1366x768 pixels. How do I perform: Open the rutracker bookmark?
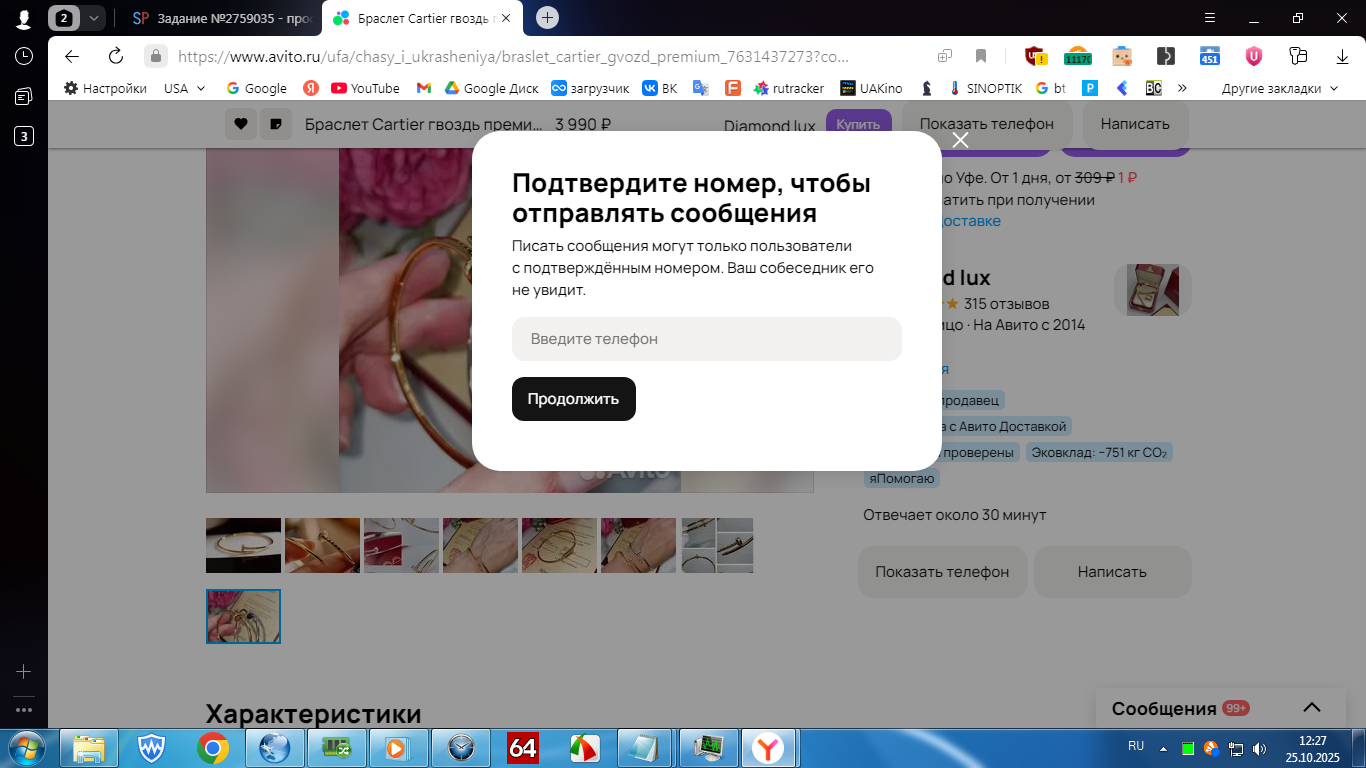click(x=790, y=88)
